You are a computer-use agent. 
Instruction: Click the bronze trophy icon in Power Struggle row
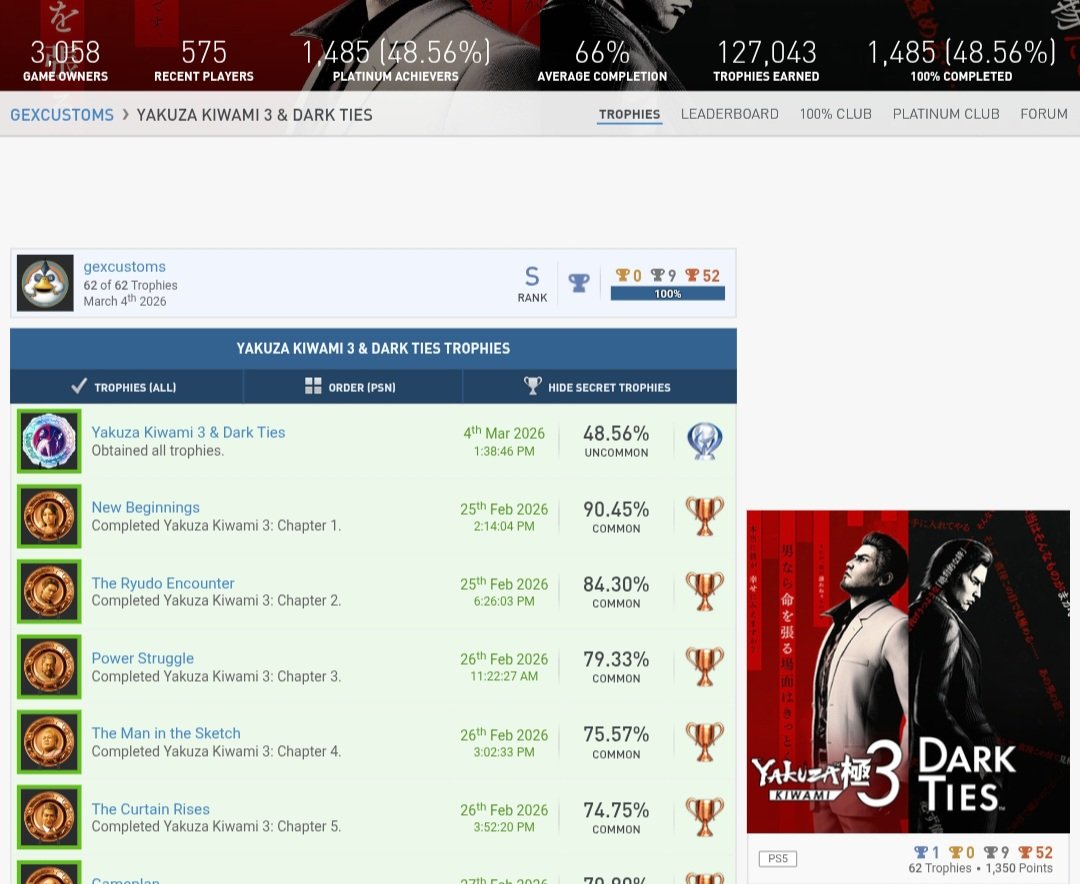705,666
